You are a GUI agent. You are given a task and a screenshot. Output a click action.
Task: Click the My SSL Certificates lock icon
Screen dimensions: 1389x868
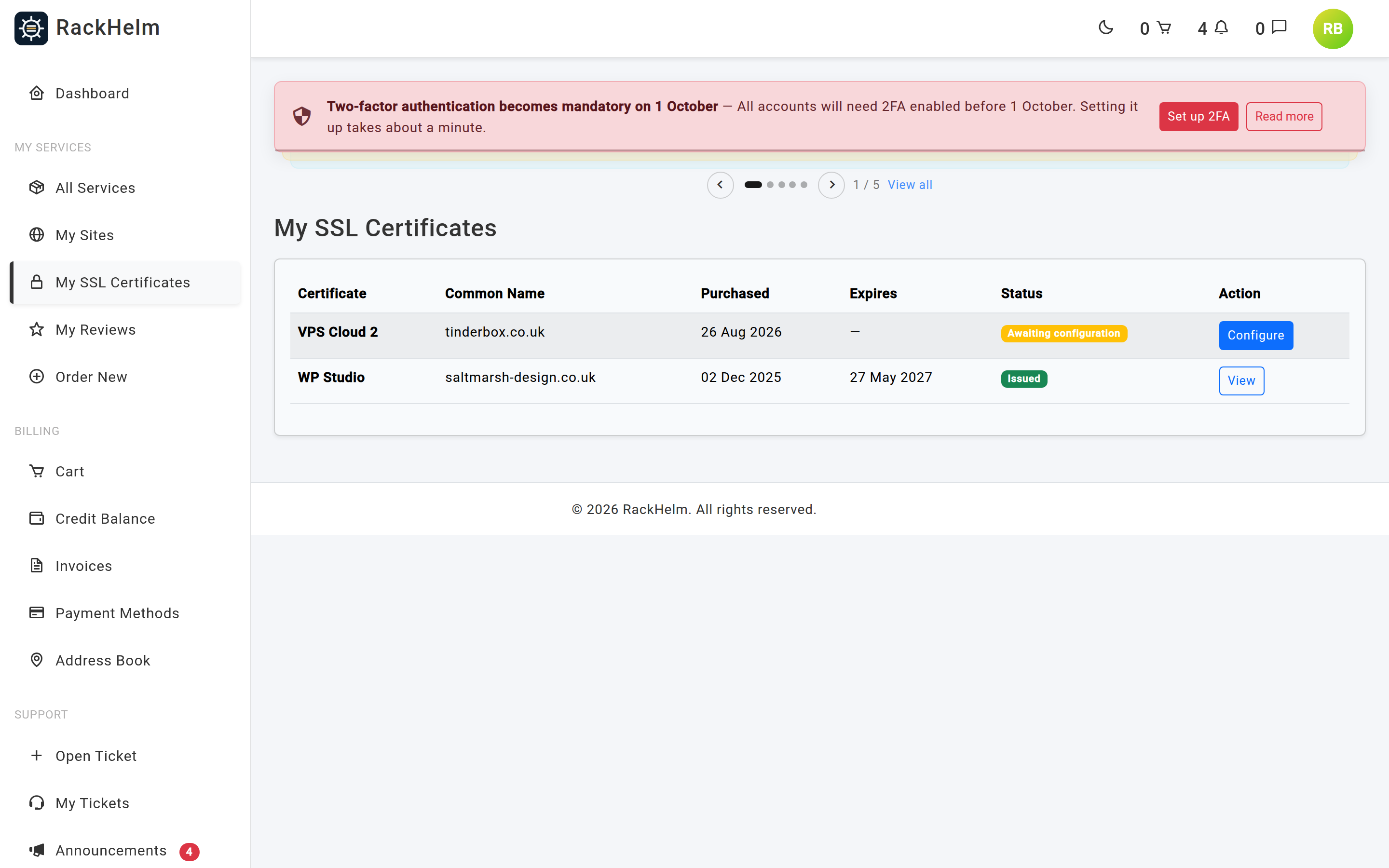(37, 282)
